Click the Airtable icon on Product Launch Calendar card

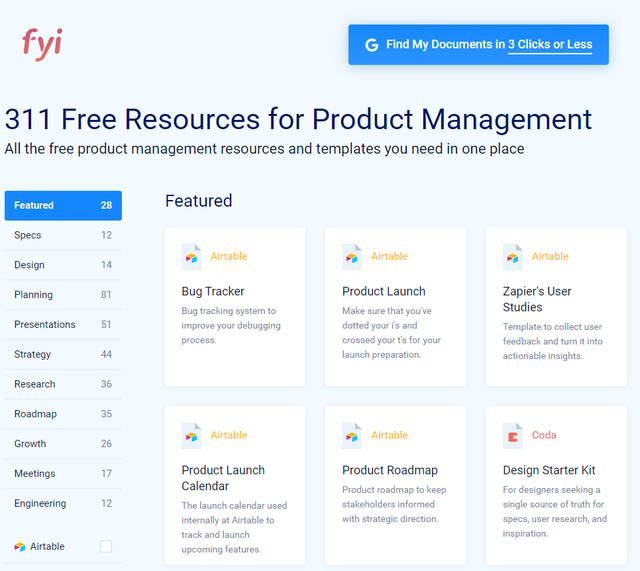(x=191, y=436)
